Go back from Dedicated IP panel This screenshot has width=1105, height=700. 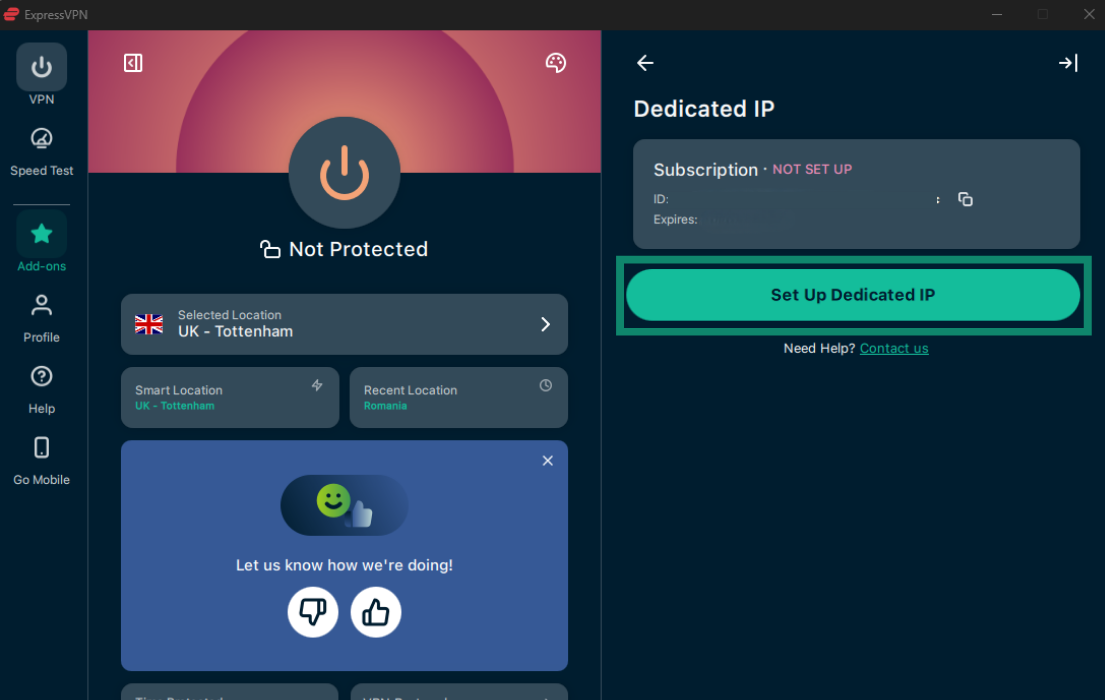(645, 63)
